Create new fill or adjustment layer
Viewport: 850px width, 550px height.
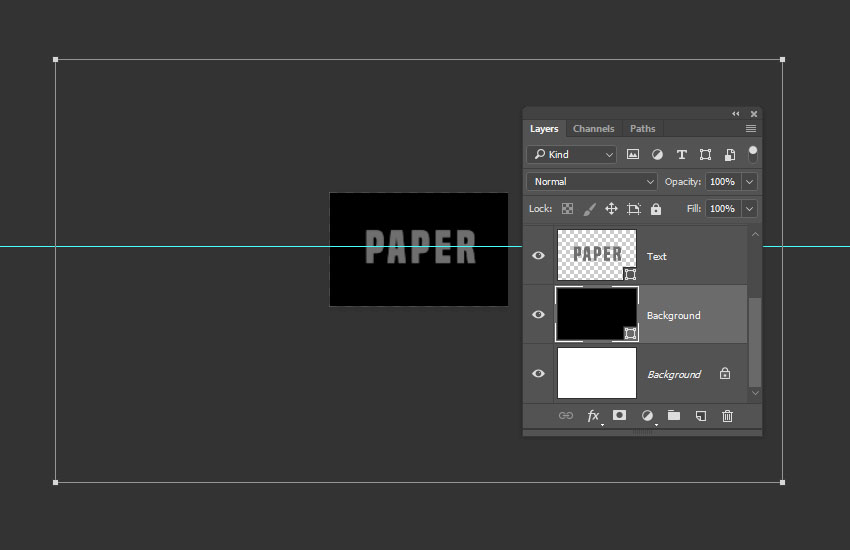(x=647, y=416)
